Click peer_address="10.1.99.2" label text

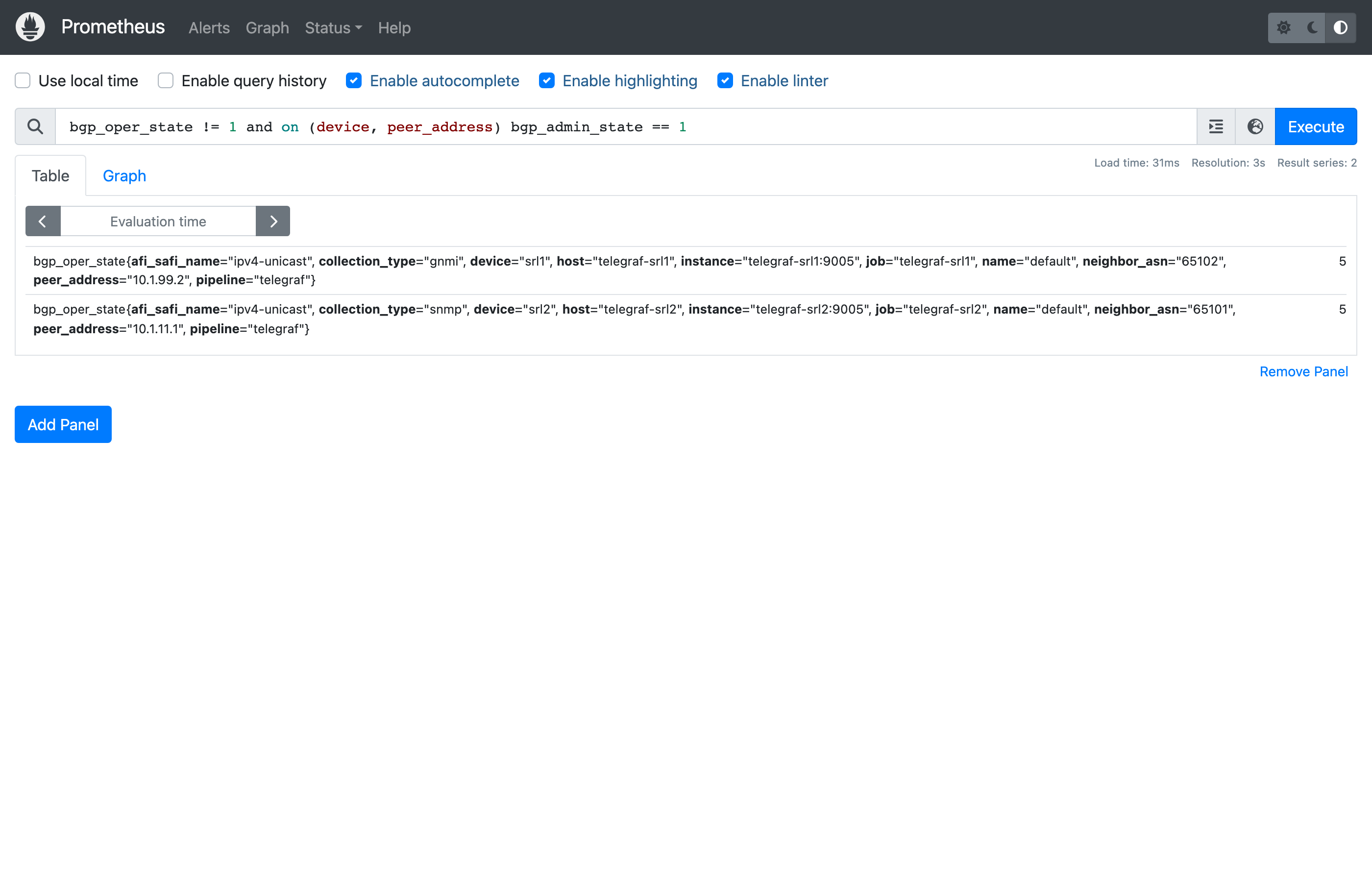112,280
